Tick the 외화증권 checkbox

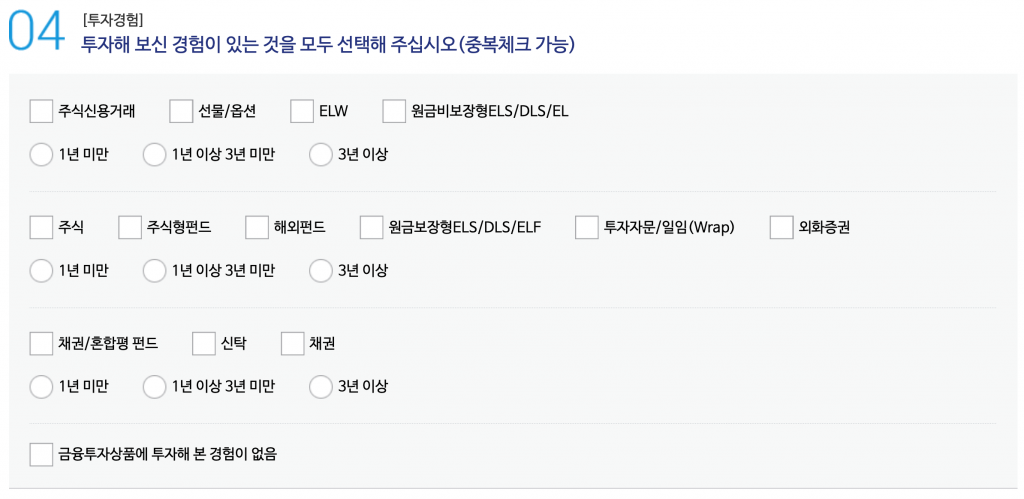point(782,228)
